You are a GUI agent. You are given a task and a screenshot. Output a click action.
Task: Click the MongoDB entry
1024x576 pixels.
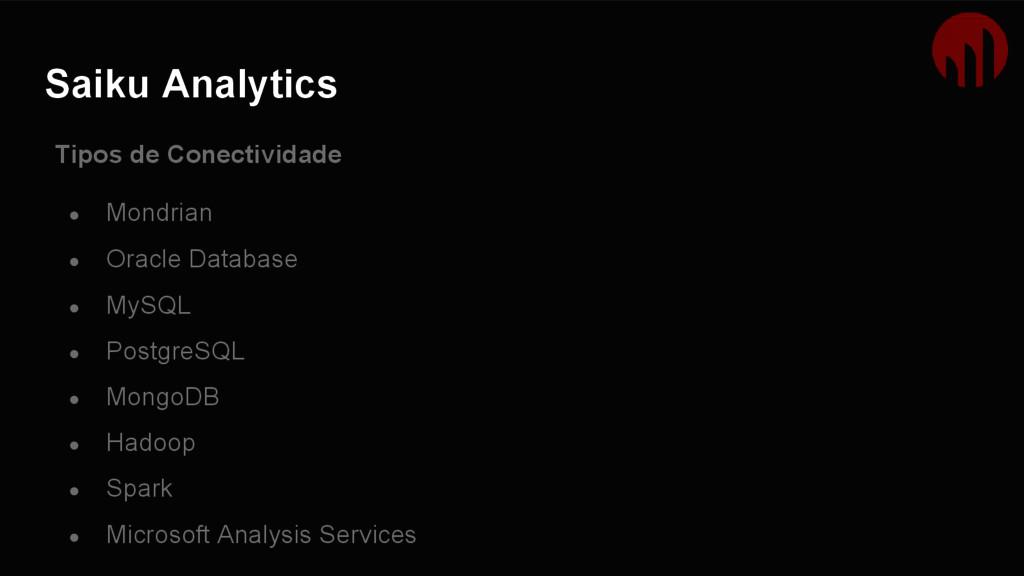[163, 397]
